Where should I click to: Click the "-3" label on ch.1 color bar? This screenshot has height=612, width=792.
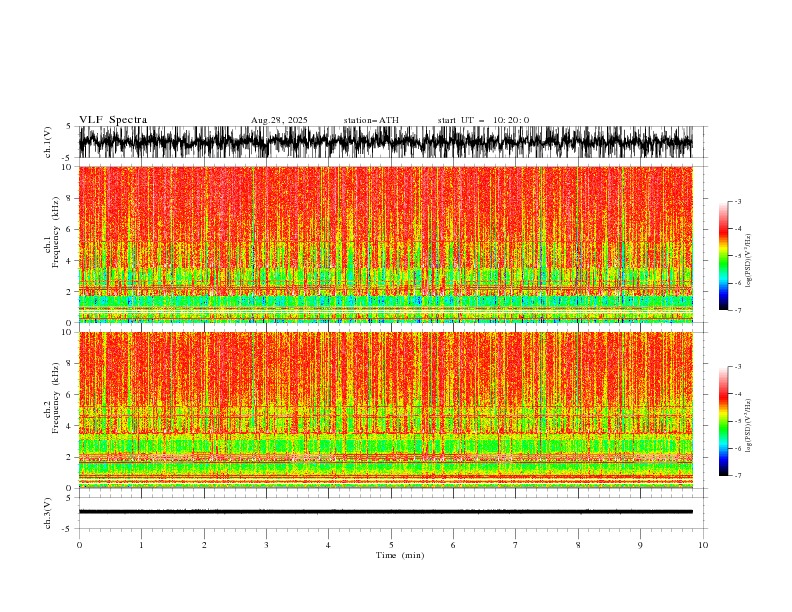(x=738, y=201)
